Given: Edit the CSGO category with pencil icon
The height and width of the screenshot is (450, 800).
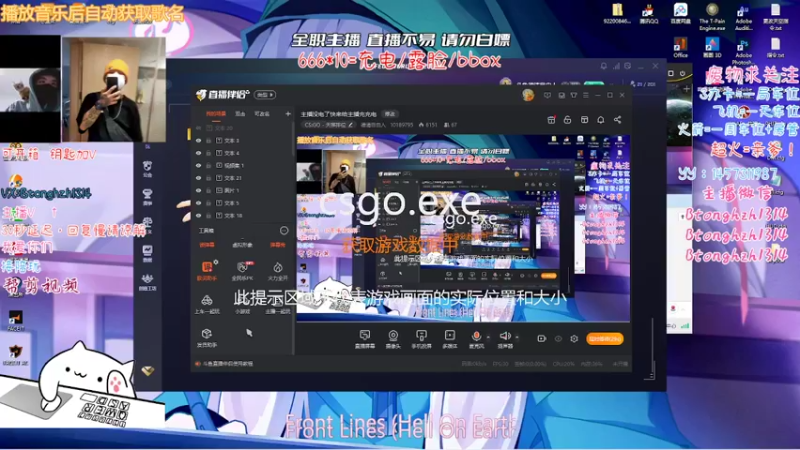Looking at the screenshot, I should pos(351,124).
